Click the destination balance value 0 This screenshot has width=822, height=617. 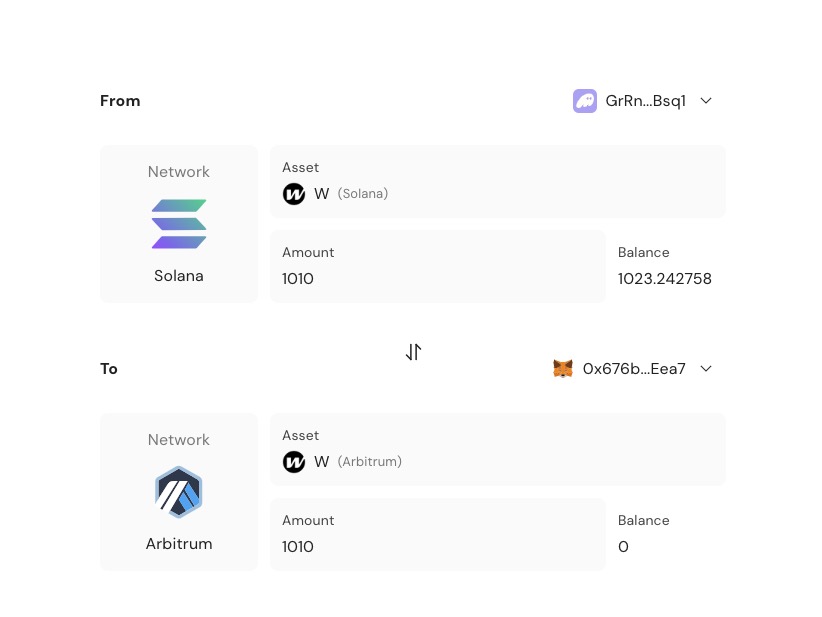point(623,547)
